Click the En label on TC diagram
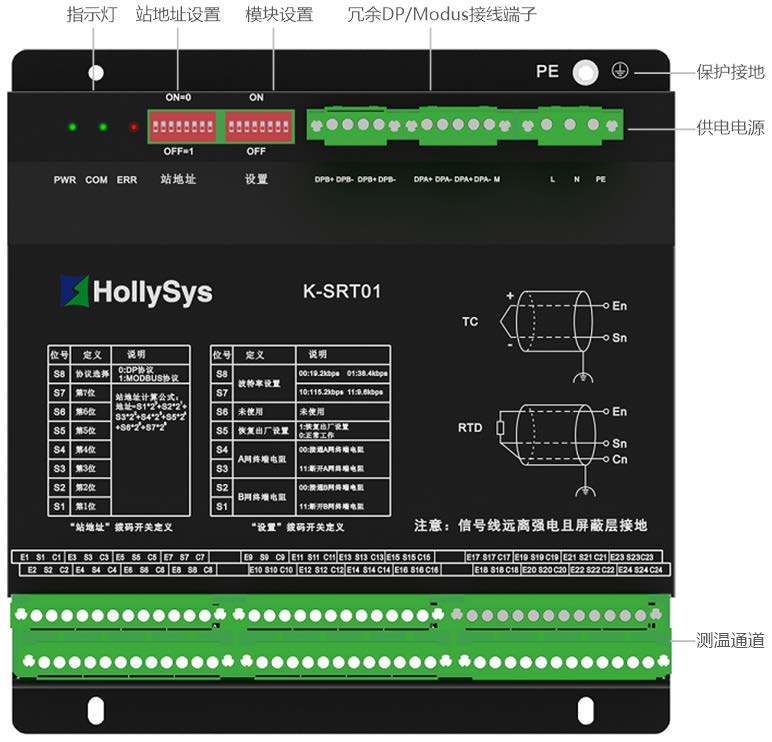 coord(620,306)
